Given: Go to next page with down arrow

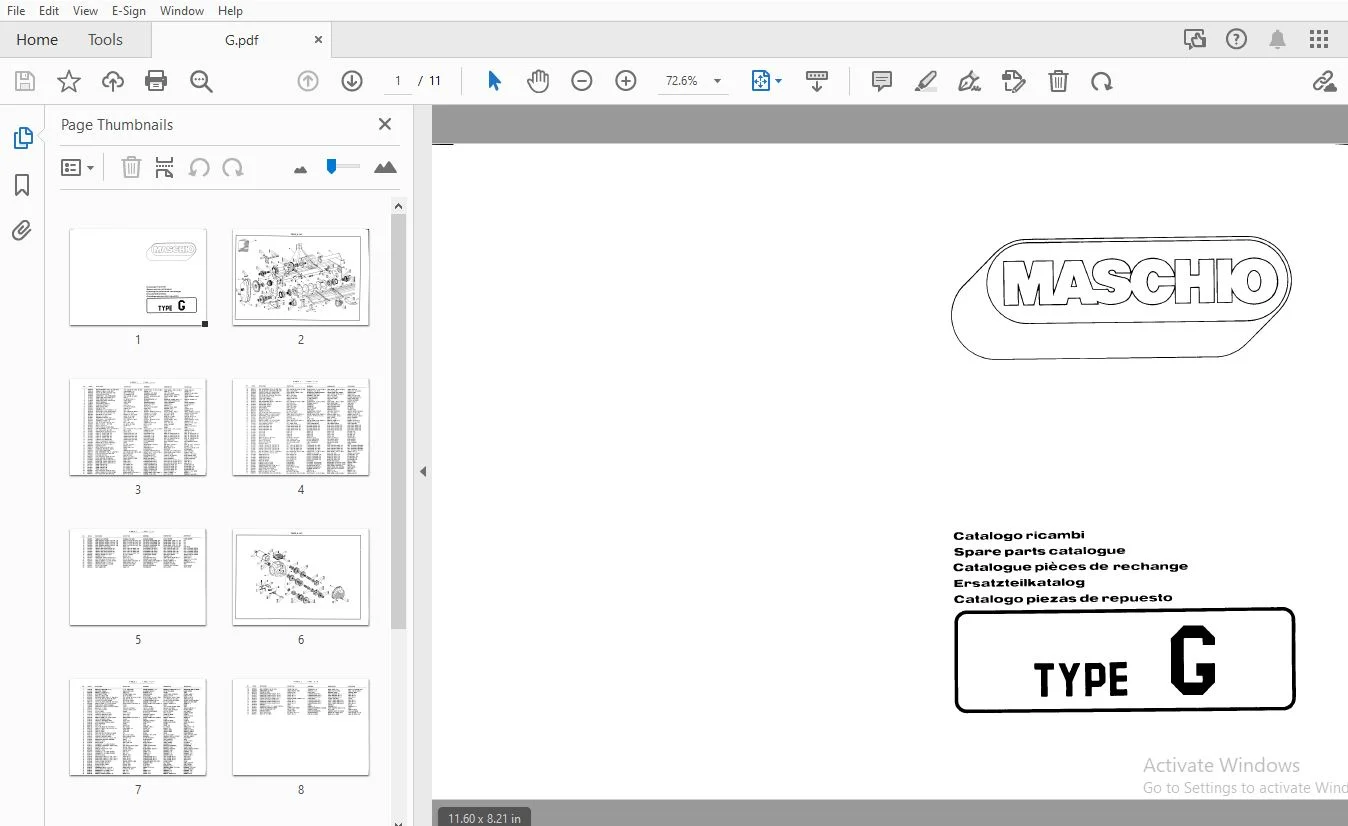Looking at the screenshot, I should [352, 81].
